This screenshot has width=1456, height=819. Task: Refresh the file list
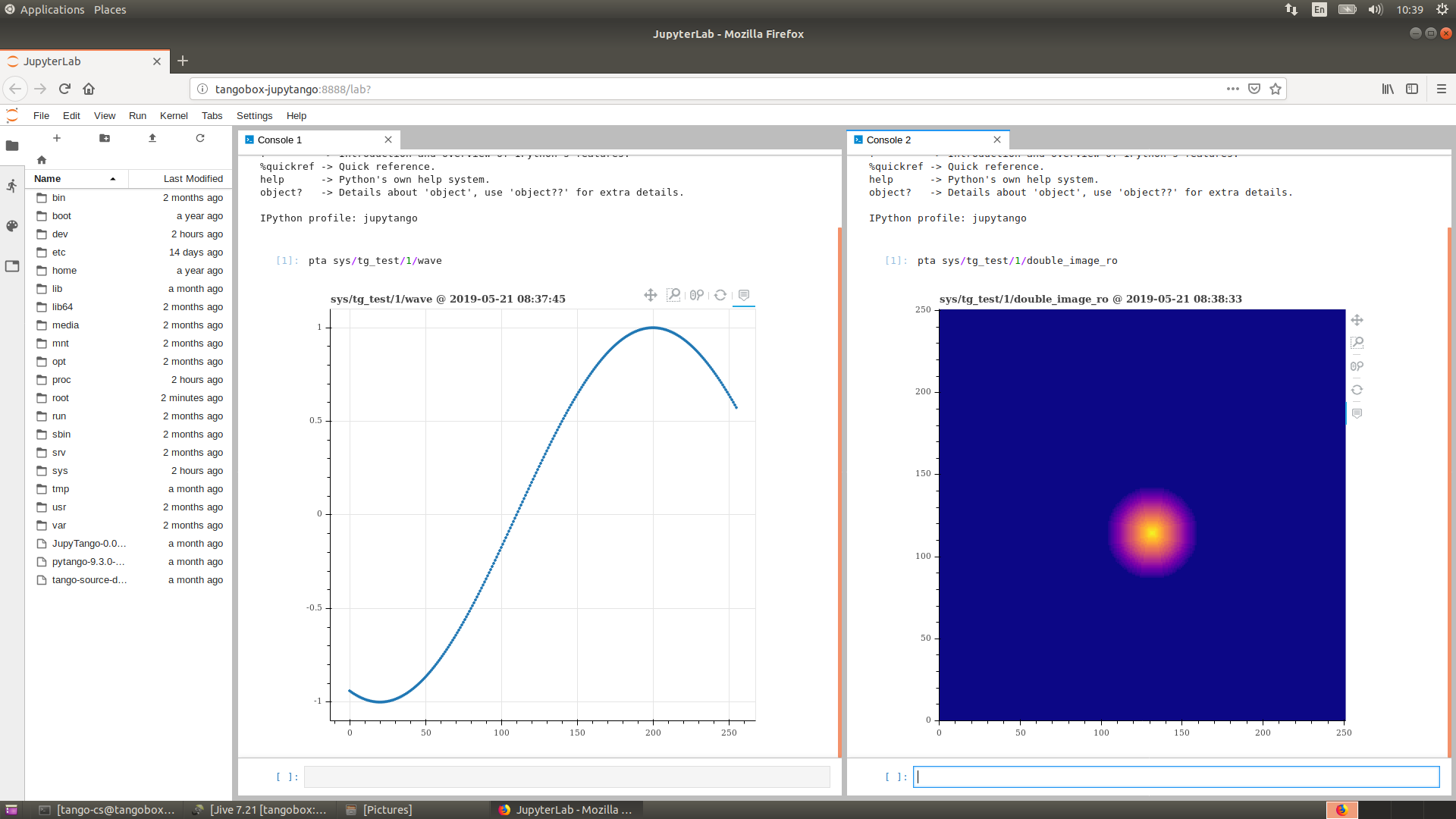(x=200, y=138)
